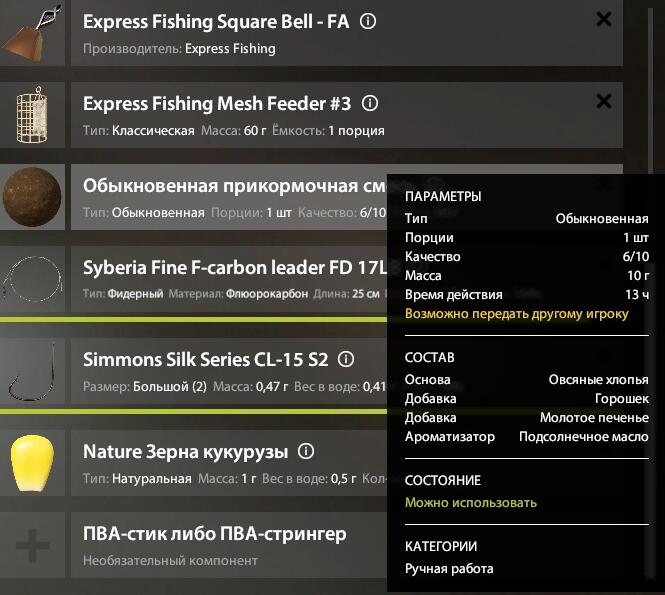Click the Nature Зерна кукурузы title
Image resolution: width=665 pixels, height=595 pixels.
tap(186, 452)
